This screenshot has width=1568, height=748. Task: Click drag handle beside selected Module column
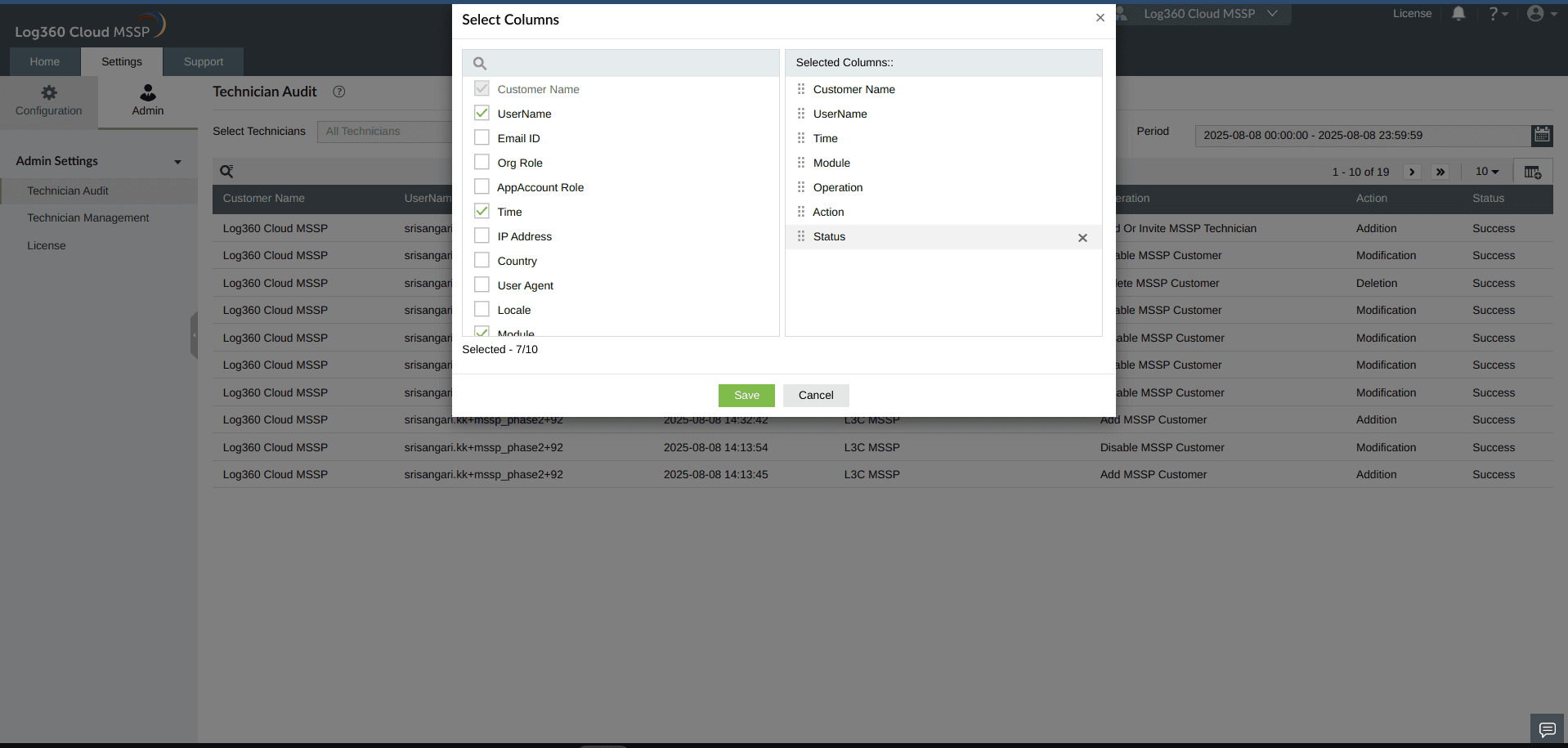(801, 163)
